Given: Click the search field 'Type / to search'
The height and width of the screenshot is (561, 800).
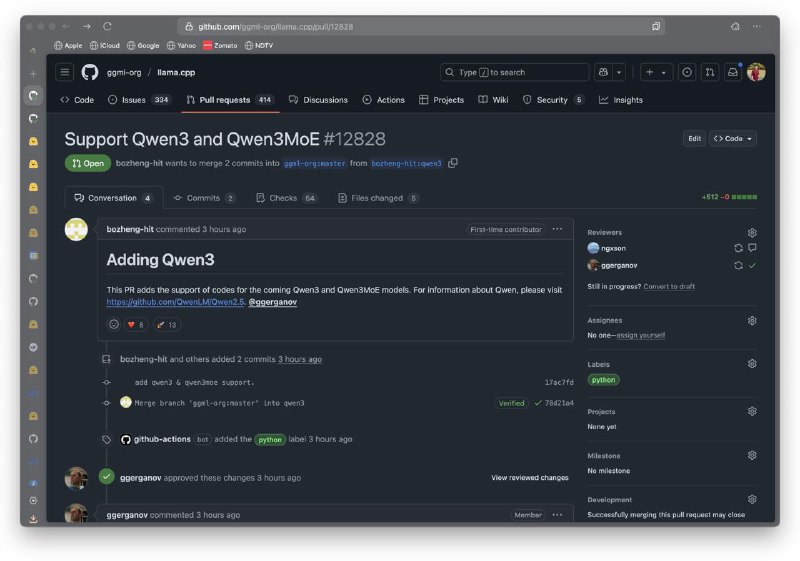Looking at the screenshot, I should (514, 72).
